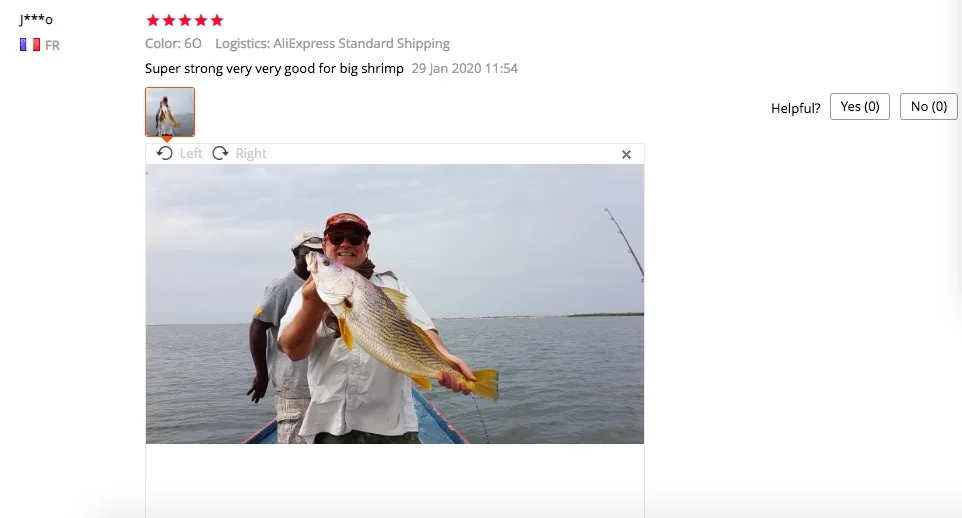
Task: Click the rotate right arrow icon
Action: point(220,153)
